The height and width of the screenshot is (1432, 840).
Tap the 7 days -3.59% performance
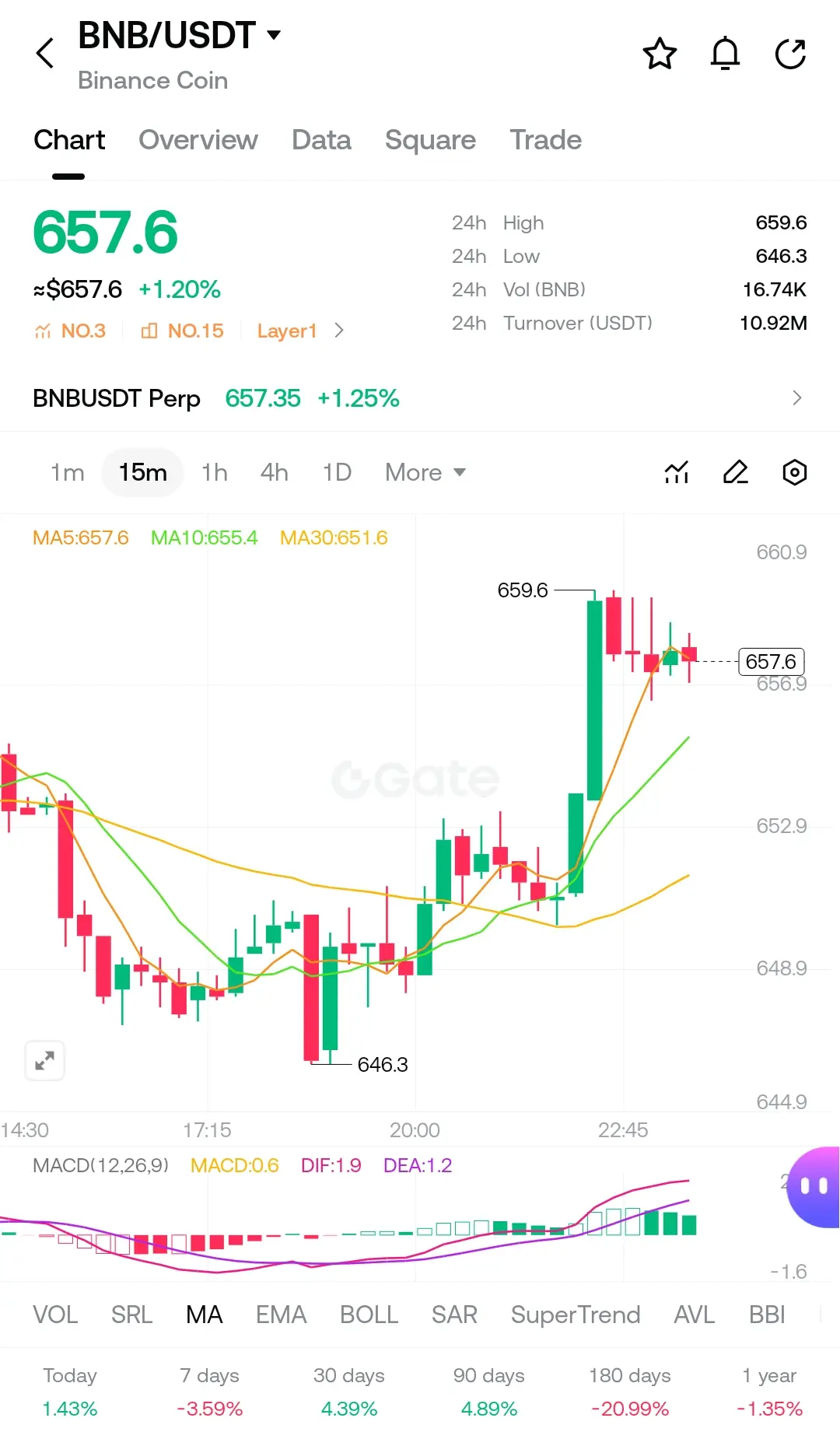[x=209, y=1392]
